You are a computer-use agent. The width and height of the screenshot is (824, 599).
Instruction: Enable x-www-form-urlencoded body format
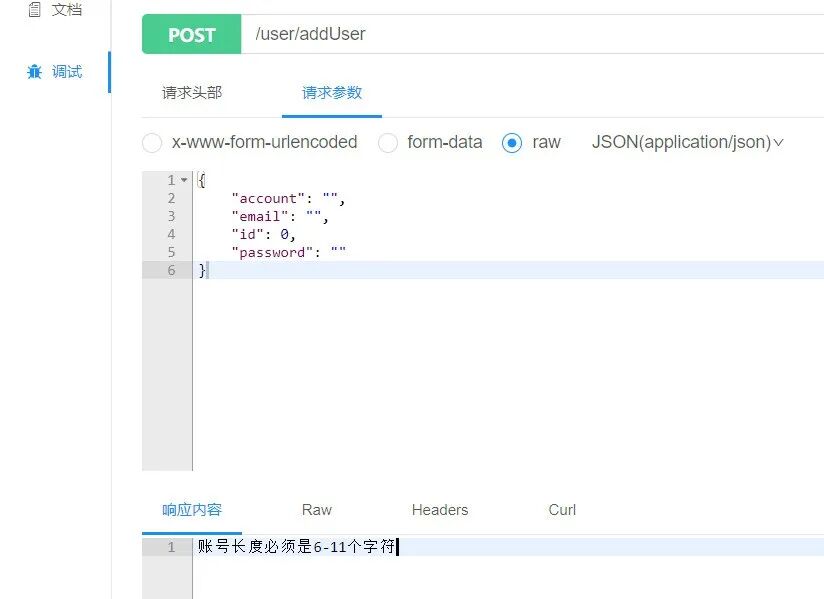[152, 143]
